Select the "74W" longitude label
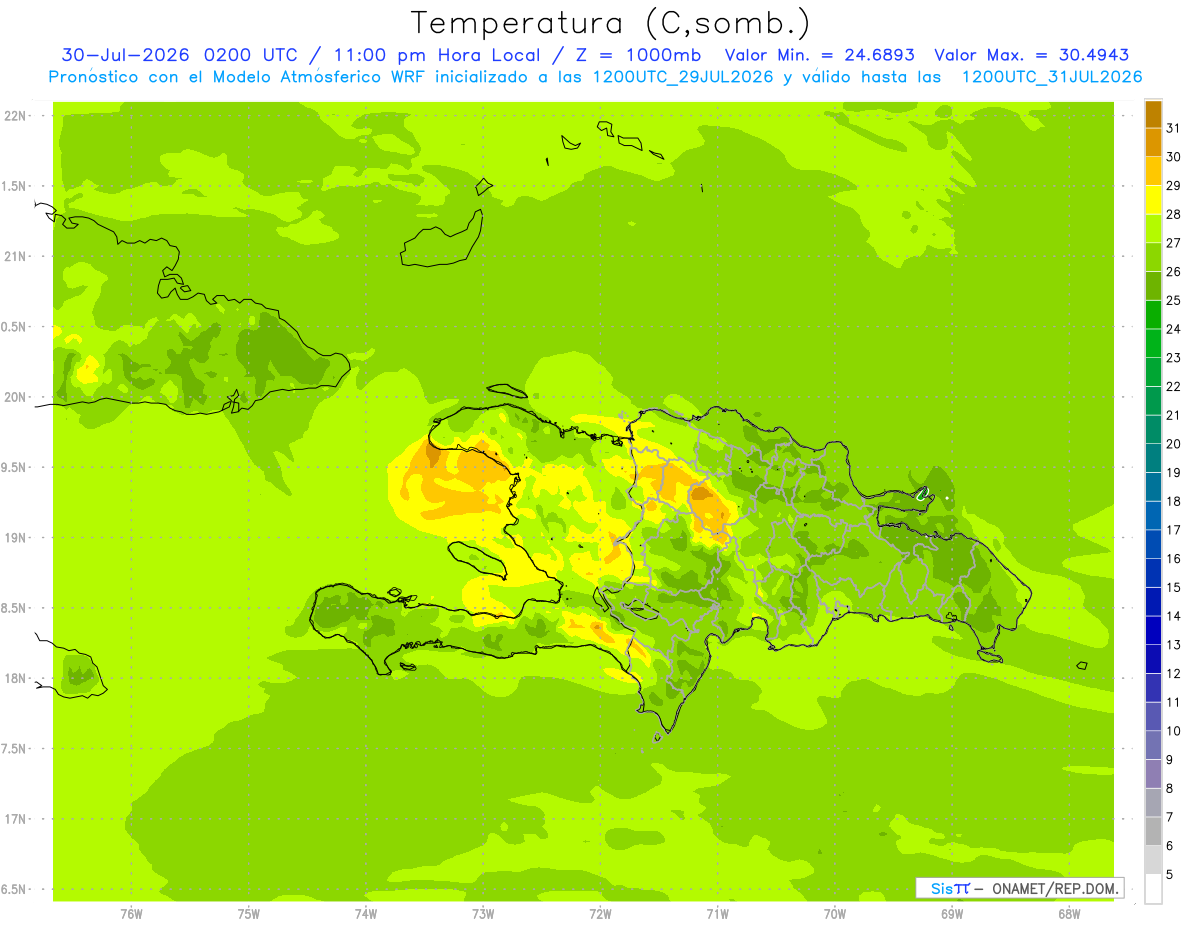 [366, 914]
